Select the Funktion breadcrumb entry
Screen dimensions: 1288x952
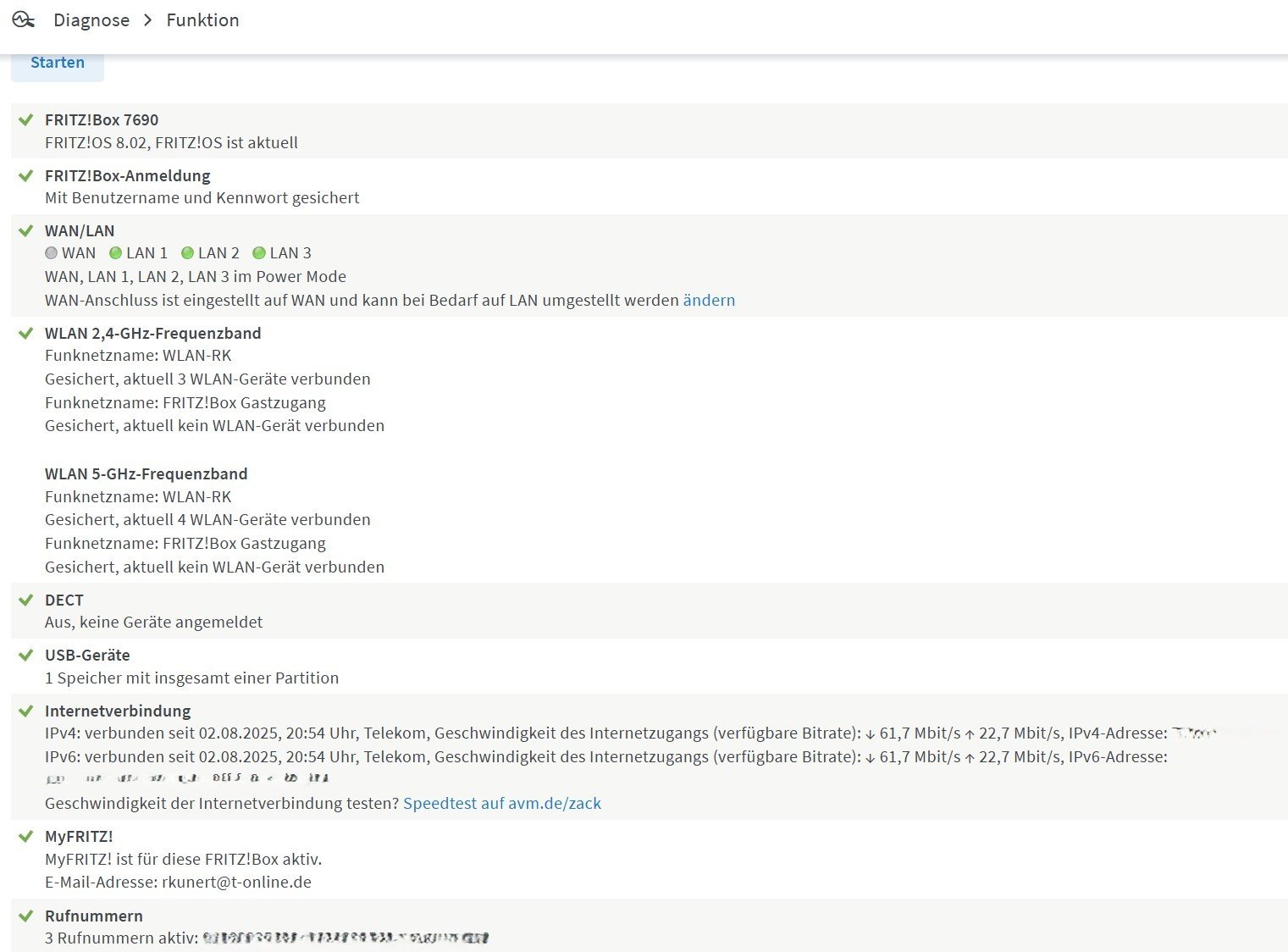tap(203, 20)
